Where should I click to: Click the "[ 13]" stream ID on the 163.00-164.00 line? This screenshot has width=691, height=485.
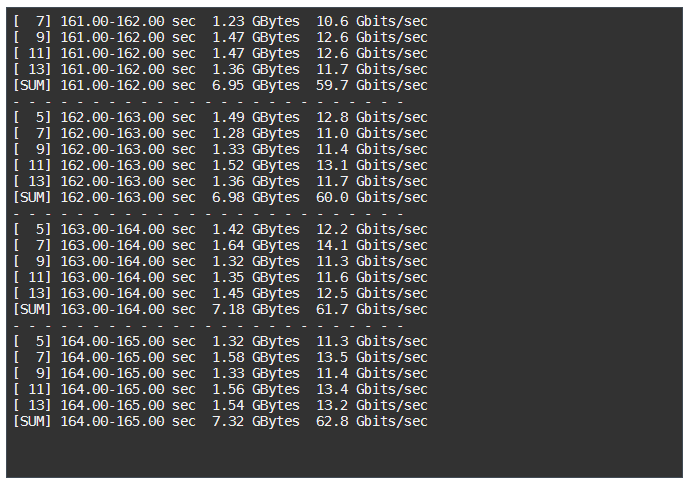[32, 293]
